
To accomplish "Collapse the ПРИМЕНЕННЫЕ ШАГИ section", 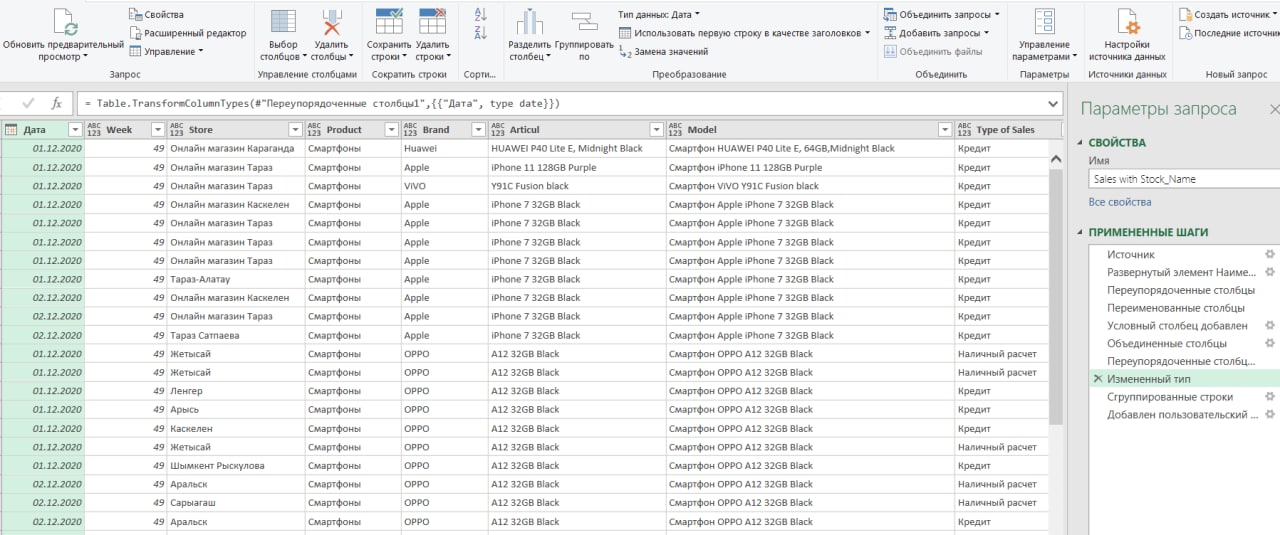I will tap(1082, 233).
